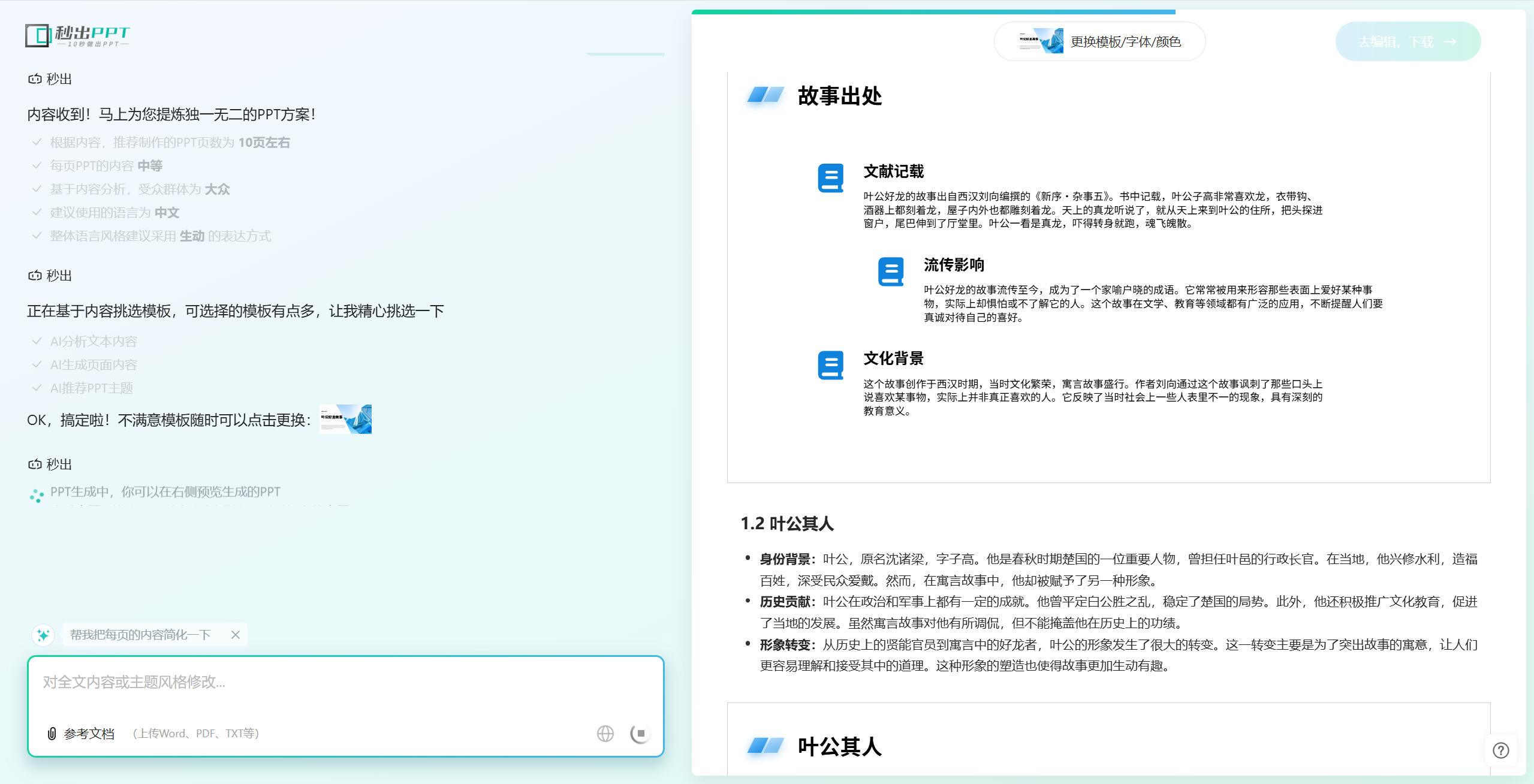
Task: Click the 1.2 叶公其人 outline heading
Action: coord(786,523)
